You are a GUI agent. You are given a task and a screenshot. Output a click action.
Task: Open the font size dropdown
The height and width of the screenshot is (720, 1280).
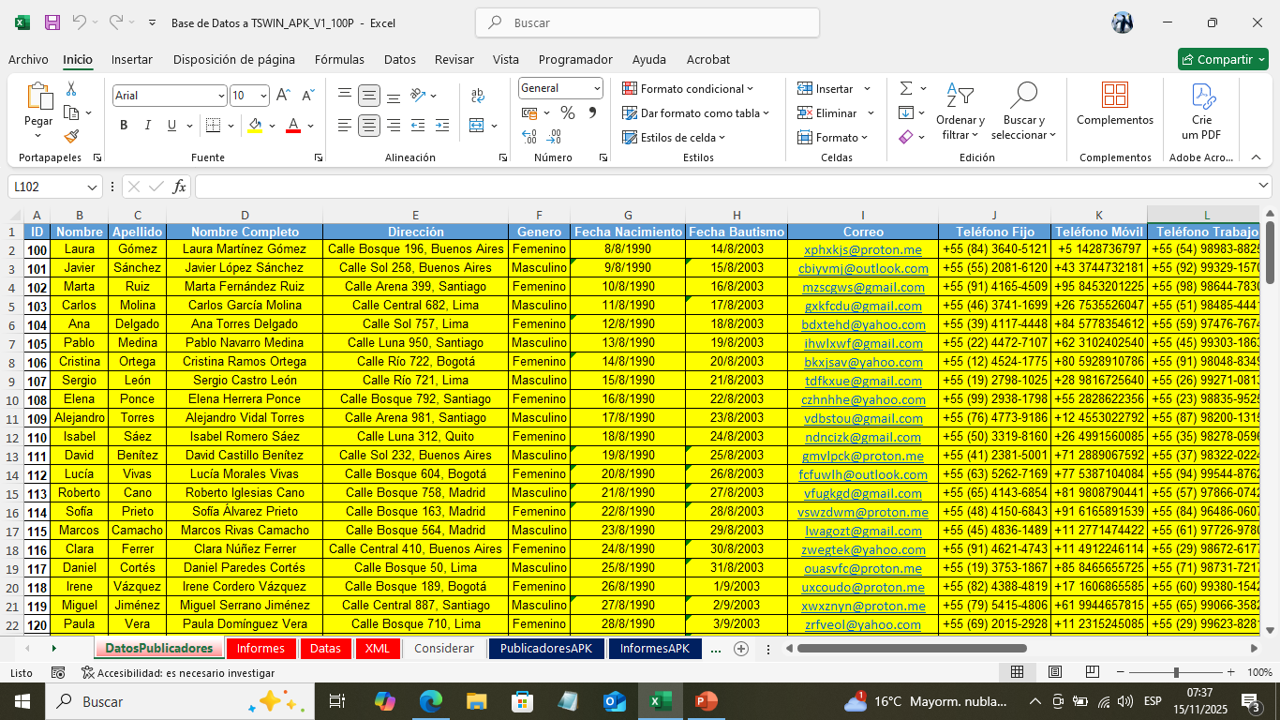tap(264, 96)
